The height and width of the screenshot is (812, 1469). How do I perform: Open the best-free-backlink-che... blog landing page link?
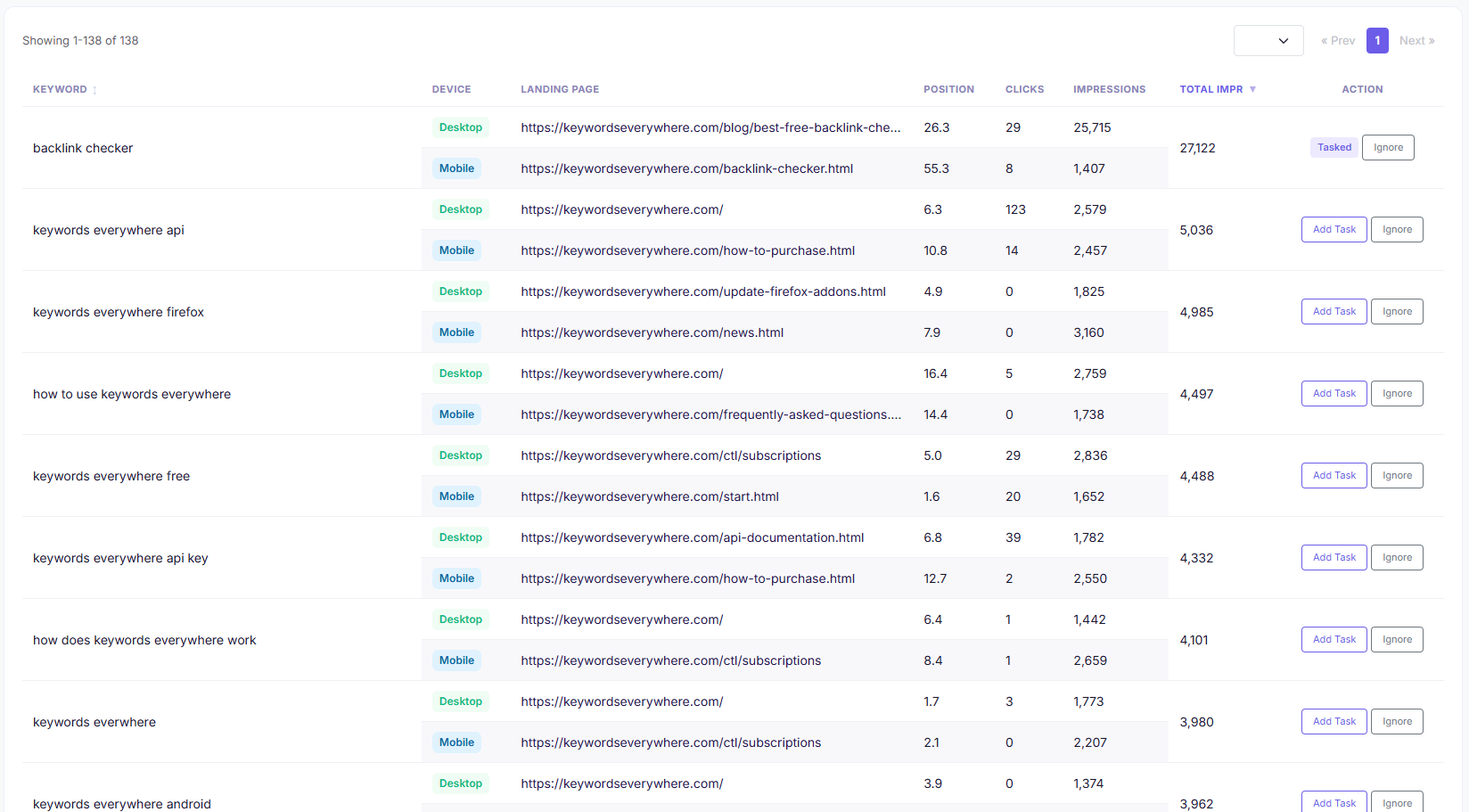coord(710,127)
